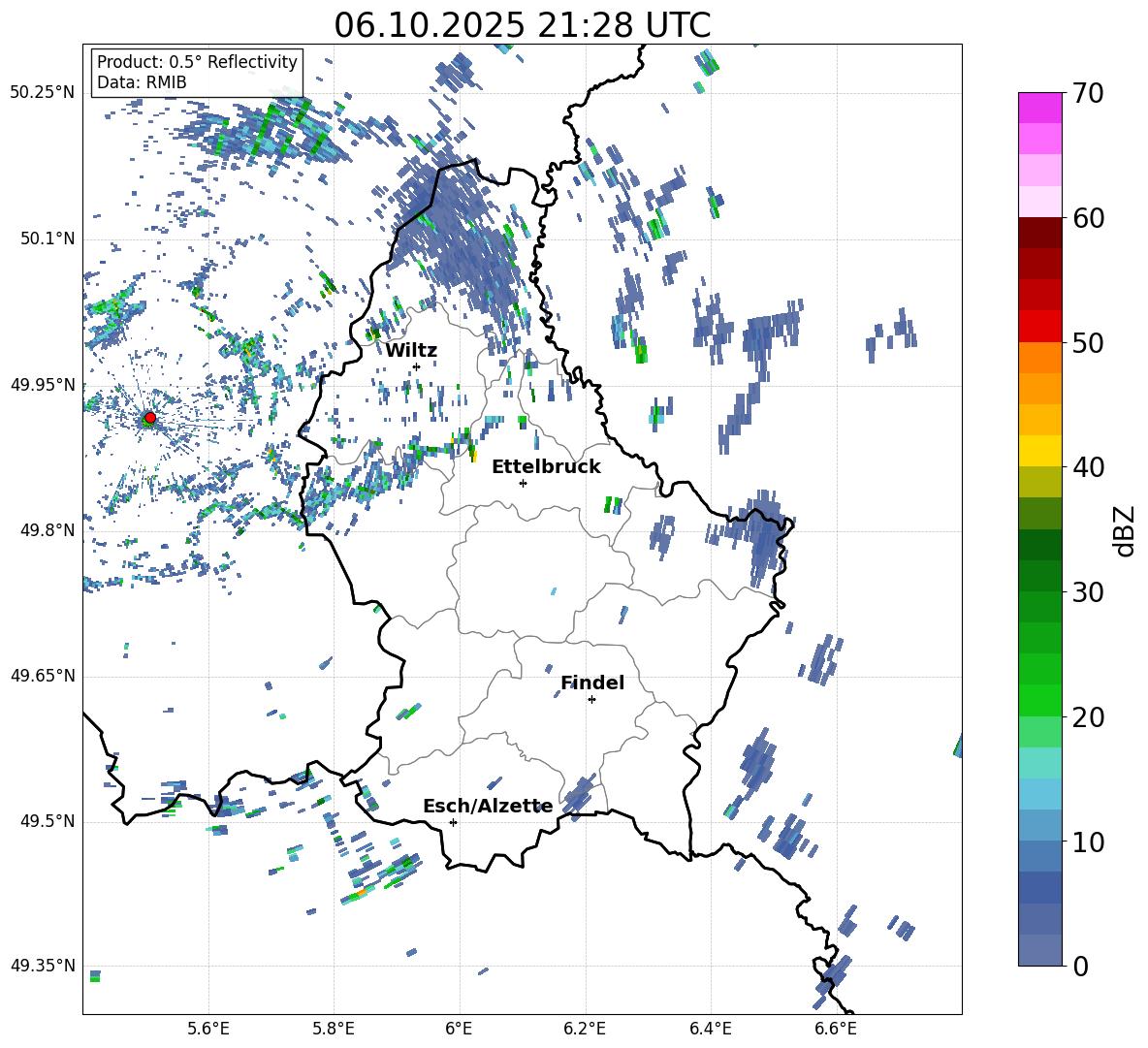Select the Ettelbruck city label
Image resolution: width=1148 pixels, height=1048 pixels.
pos(546,467)
